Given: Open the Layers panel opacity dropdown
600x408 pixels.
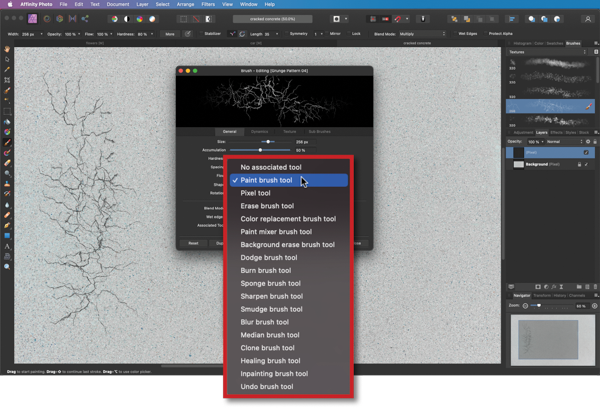Looking at the screenshot, I should [x=542, y=142].
